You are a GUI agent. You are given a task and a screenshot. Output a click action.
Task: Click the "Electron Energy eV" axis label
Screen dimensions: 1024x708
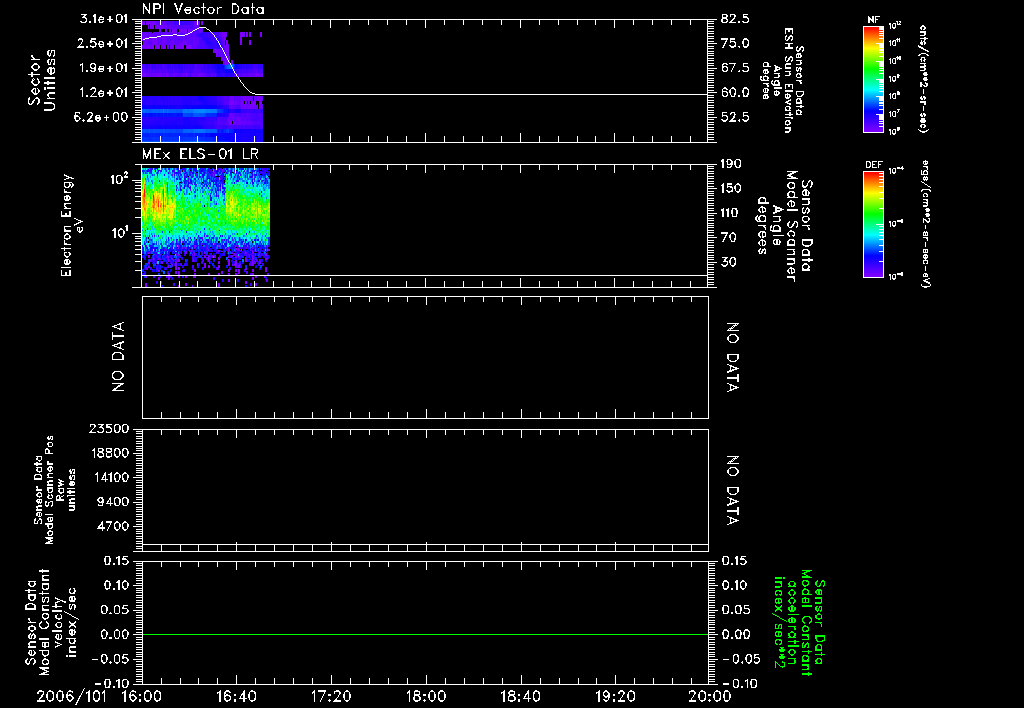[x=72, y=225]
